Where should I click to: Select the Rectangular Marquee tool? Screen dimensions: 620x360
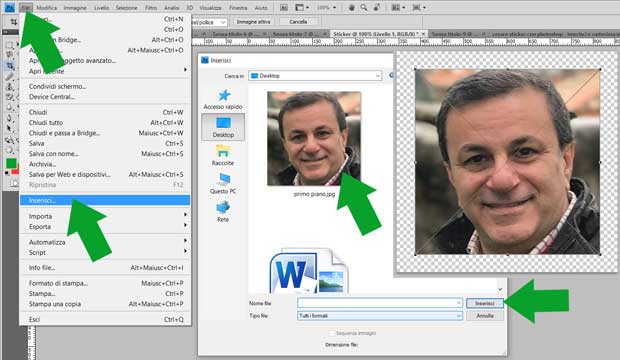[9, 45]
